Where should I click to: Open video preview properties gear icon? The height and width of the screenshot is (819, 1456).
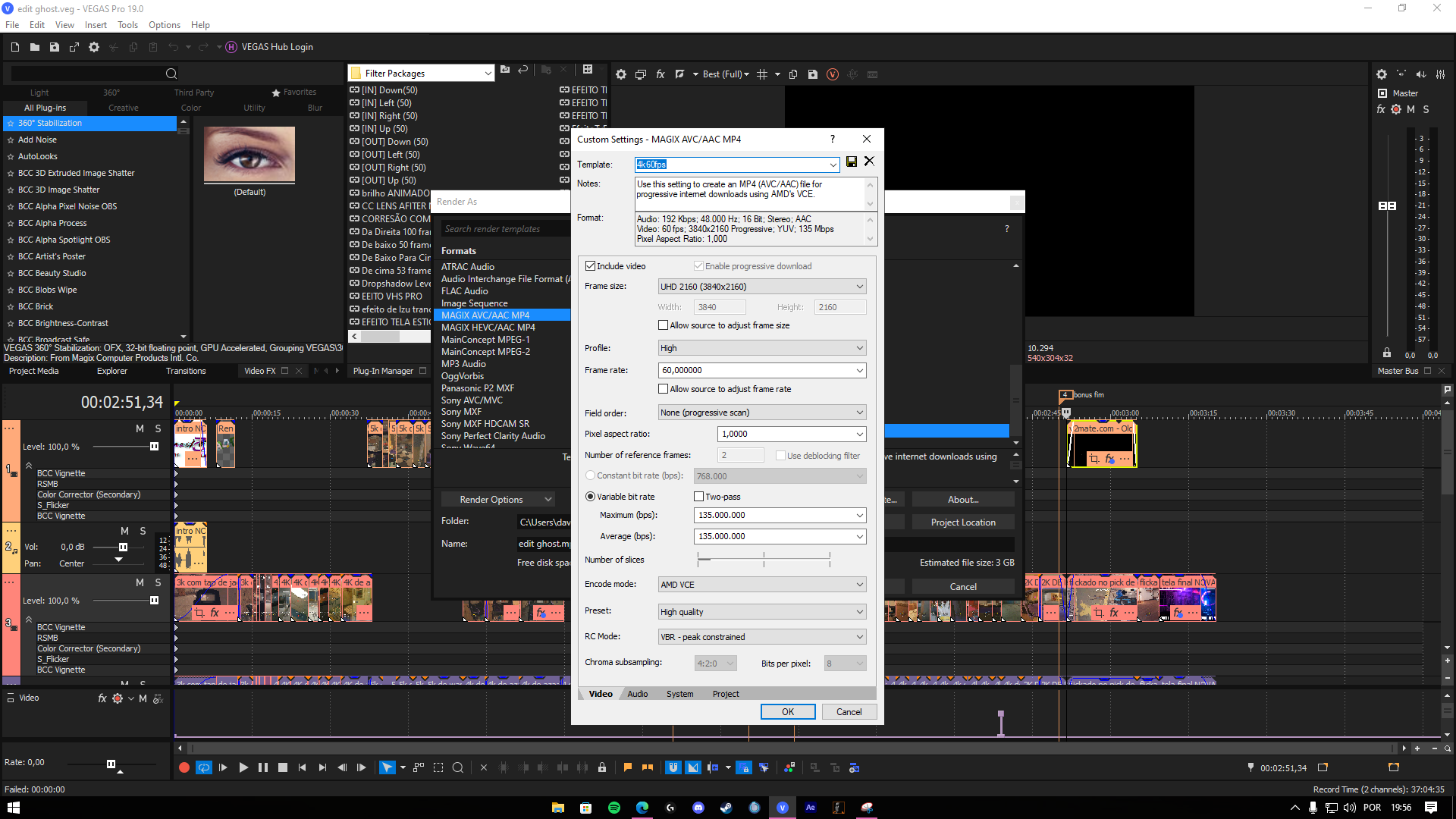(x=621, y=74)
